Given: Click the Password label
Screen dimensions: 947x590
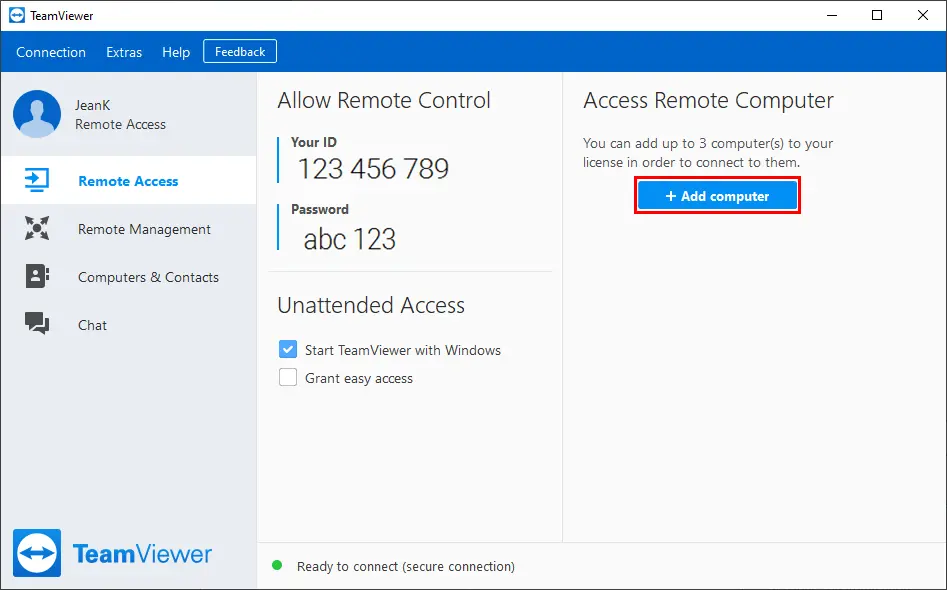Looking at the screenshot, I should tap(320, 210).
